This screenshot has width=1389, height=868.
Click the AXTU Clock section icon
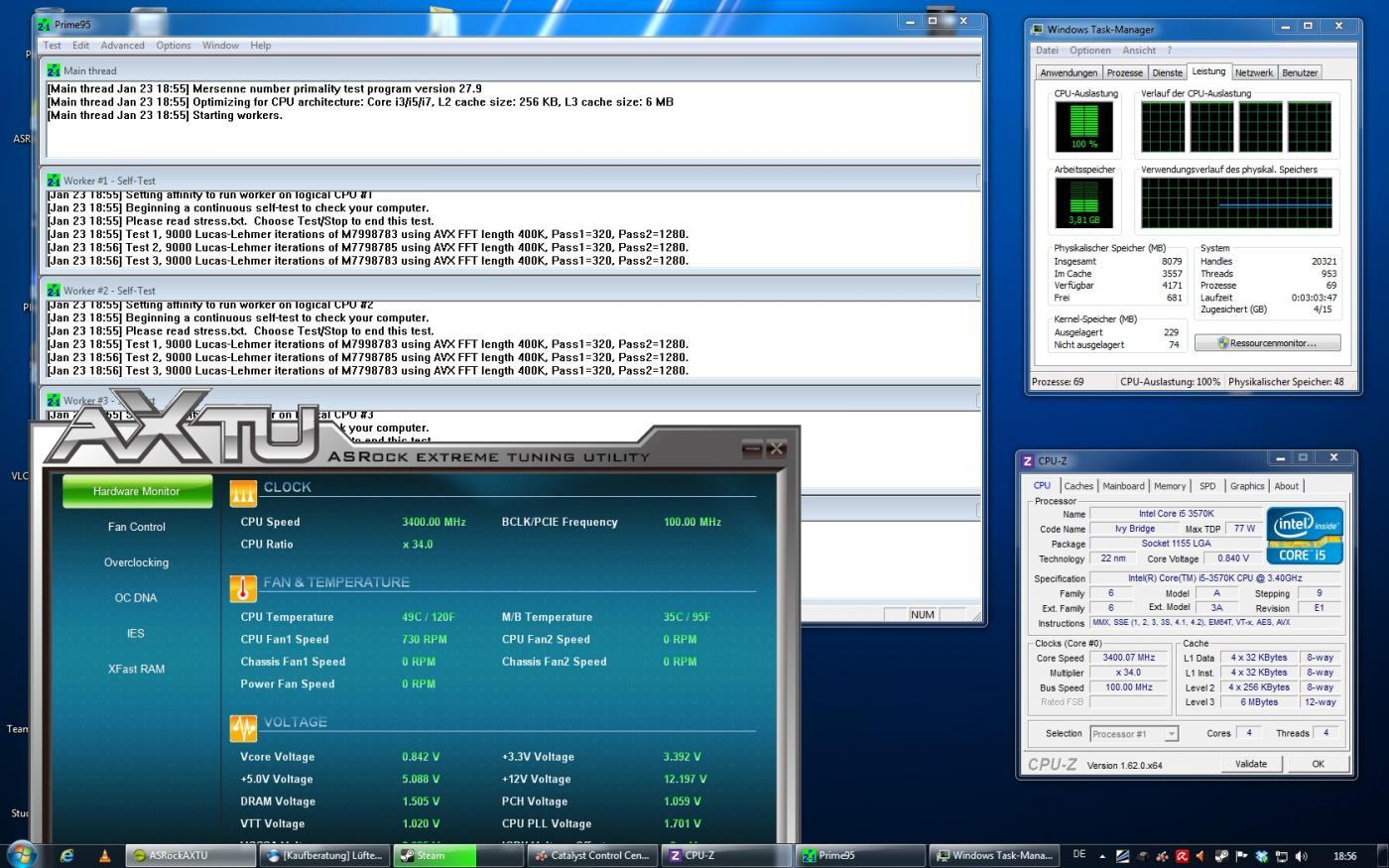click(243, 493)
